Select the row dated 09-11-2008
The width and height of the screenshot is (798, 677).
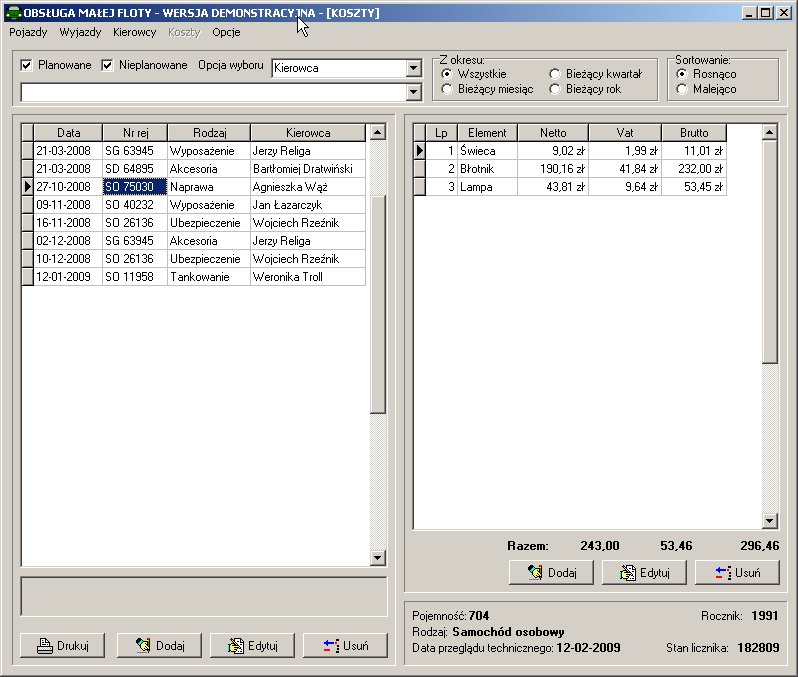(193, 205)
